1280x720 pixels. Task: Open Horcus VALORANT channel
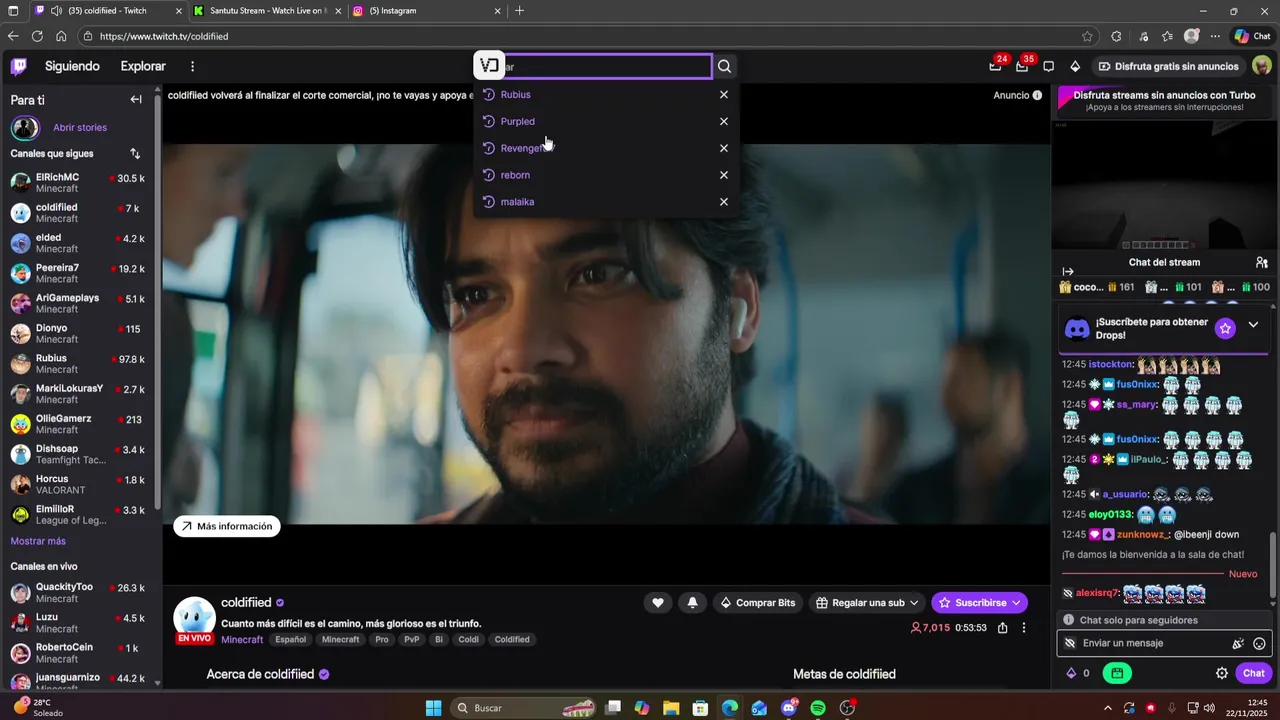78,484
